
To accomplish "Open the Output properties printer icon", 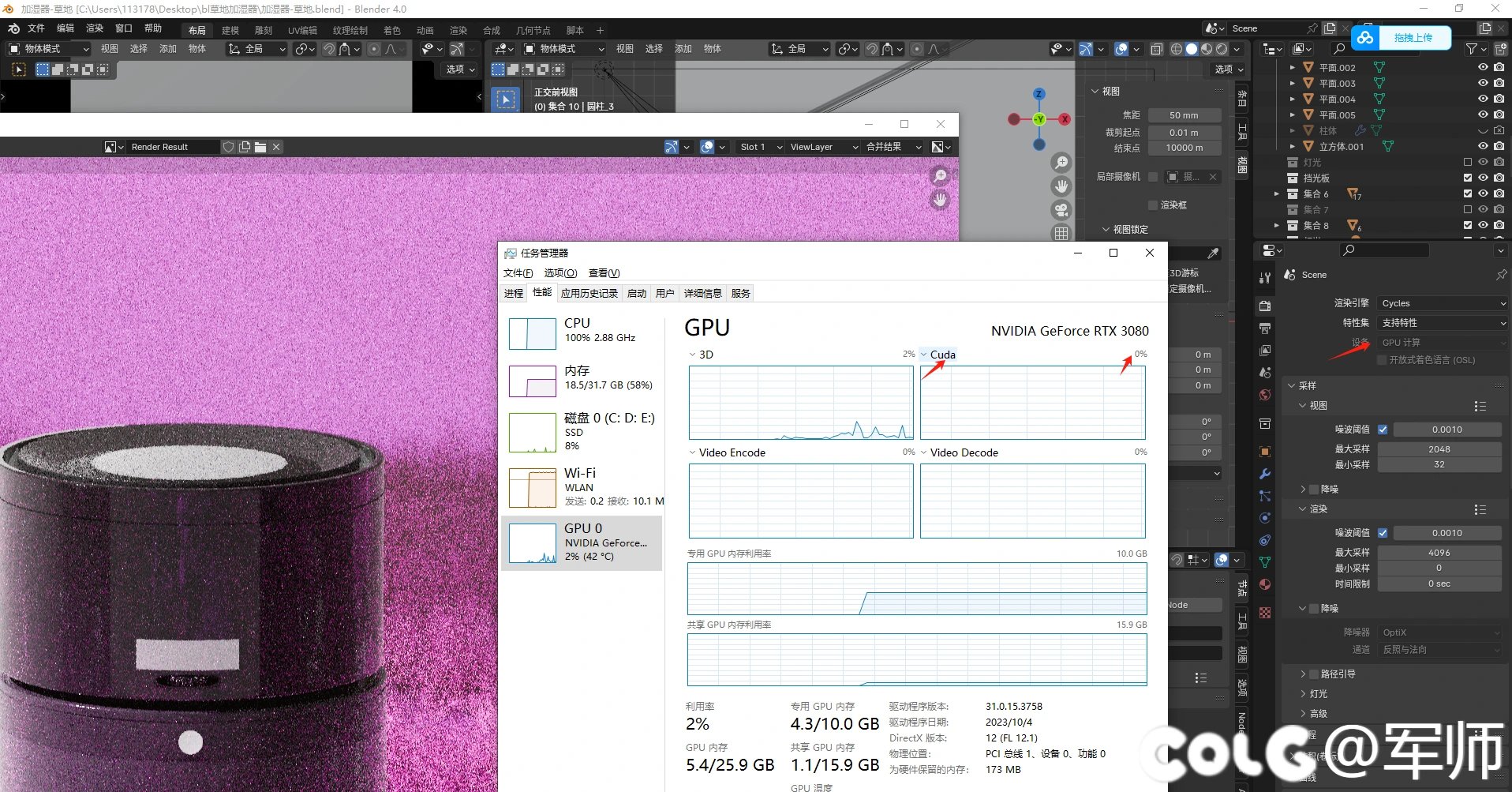I will tap(1265, 328).
